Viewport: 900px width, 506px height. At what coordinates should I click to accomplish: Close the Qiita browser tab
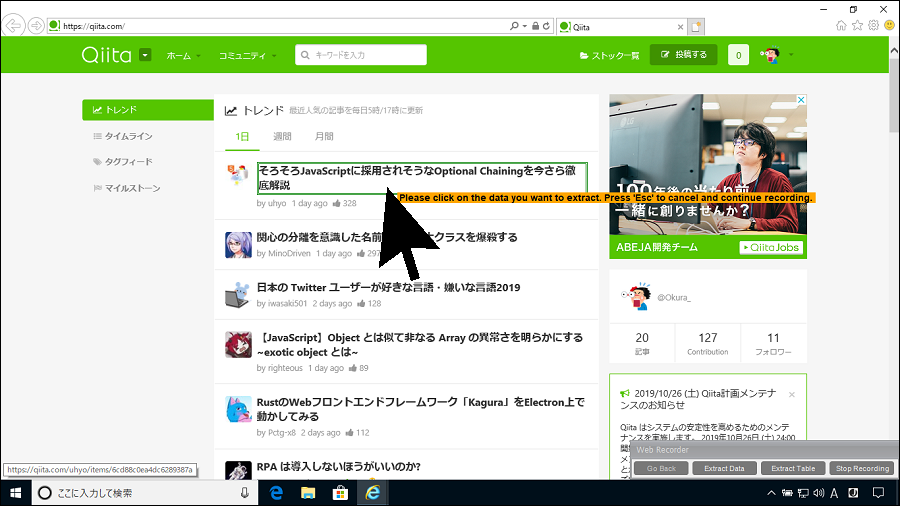point(680,27)
